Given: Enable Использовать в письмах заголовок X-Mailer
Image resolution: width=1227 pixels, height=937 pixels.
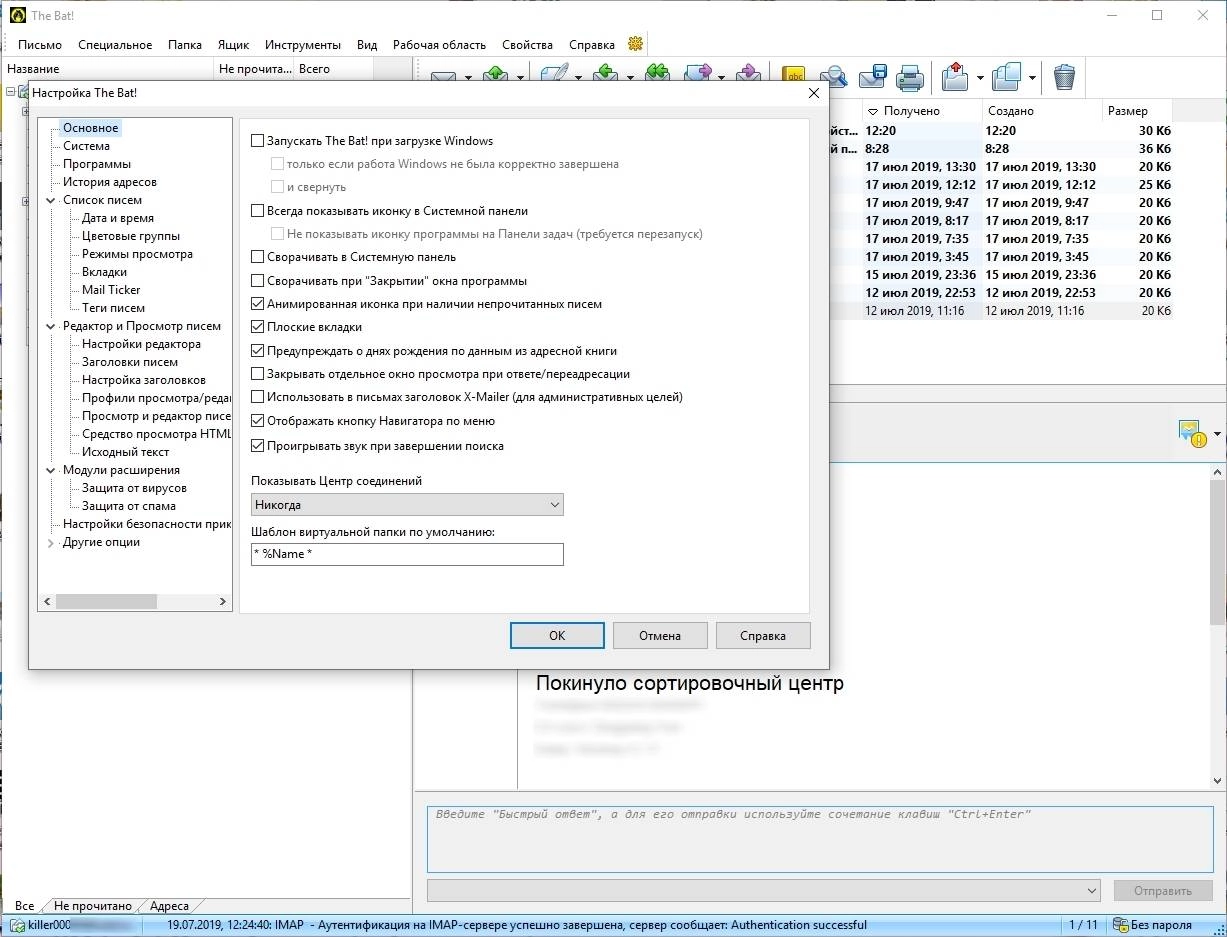Looking at the screenshot, I should [x=258, y=397].
